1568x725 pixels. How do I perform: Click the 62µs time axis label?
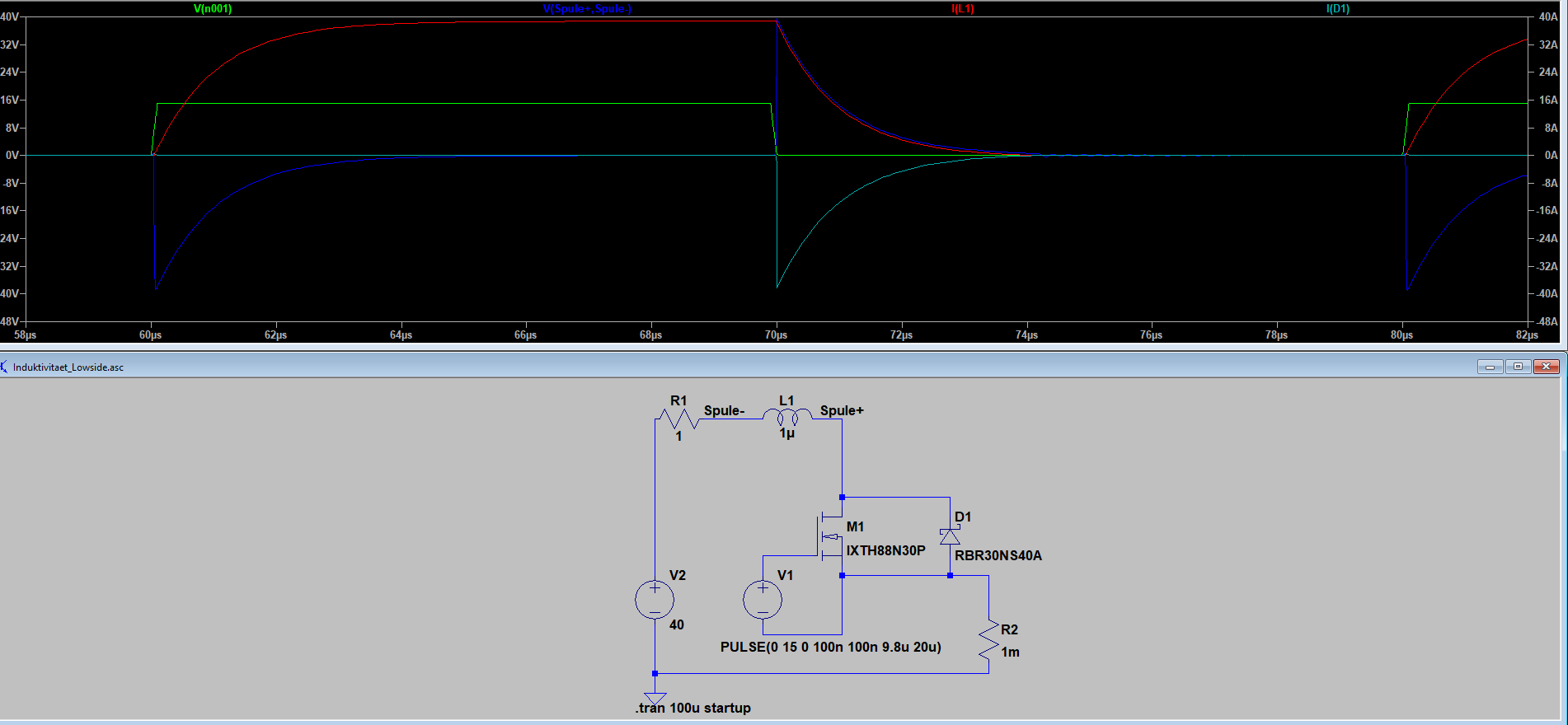pyautogui.click(x=276, y=335)
